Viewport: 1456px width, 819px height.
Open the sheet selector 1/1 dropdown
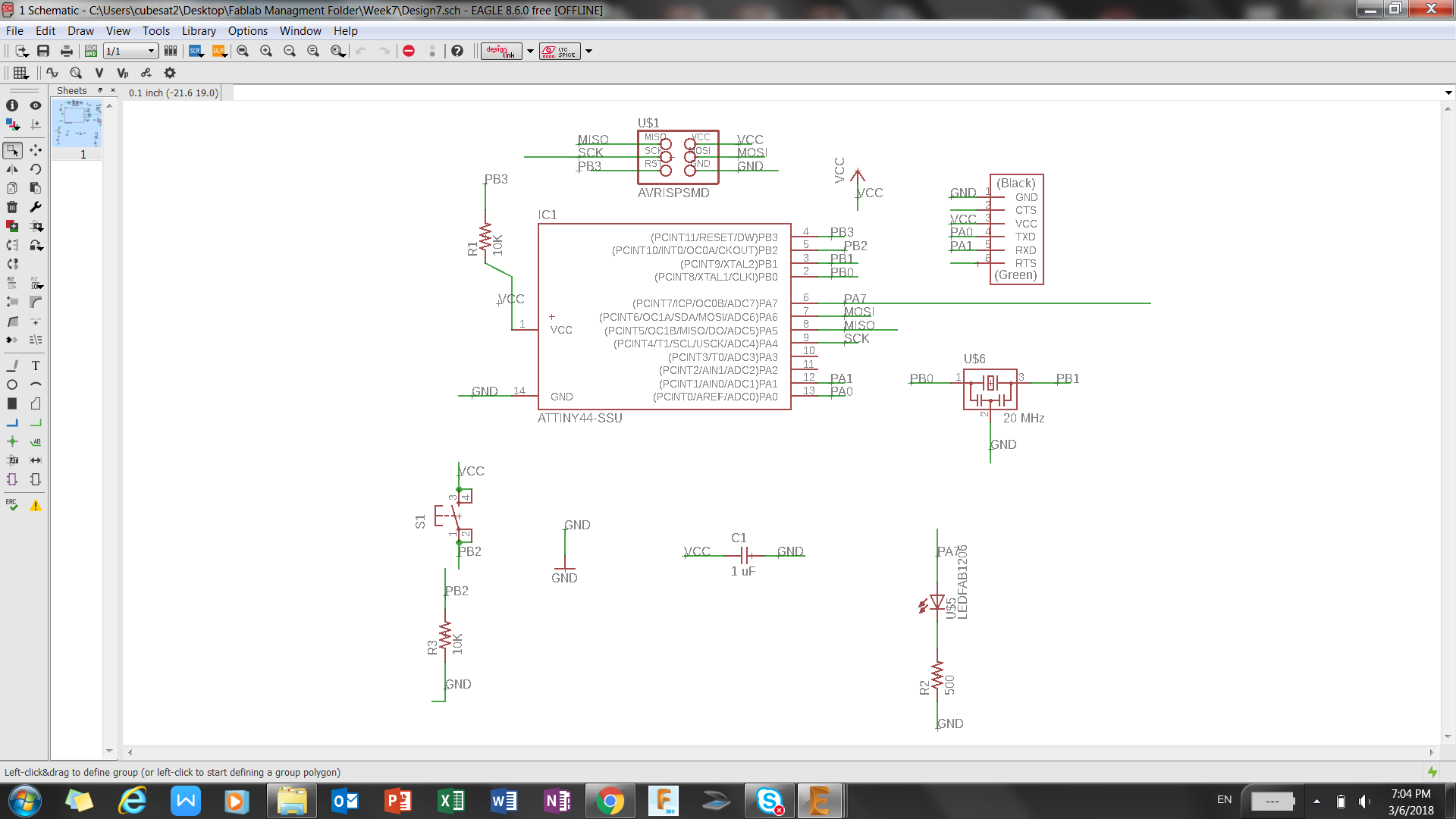pyautogui.click(x=130, y=51)
